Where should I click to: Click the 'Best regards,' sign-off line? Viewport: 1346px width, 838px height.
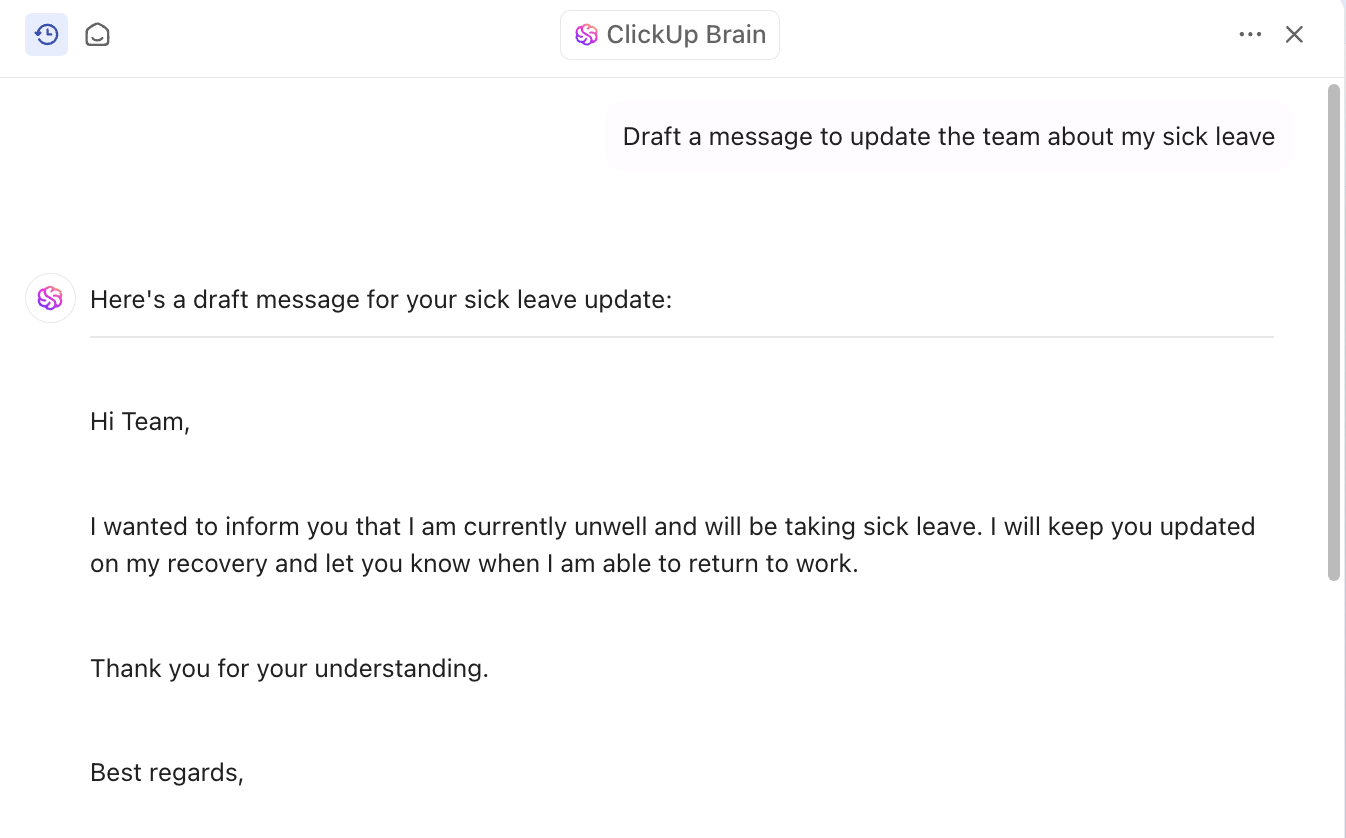pyautogui.click(x=167, y=772)
